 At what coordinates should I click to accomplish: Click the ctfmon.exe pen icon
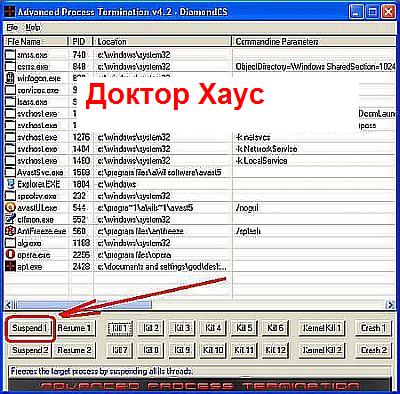pyautogui.click(x=10, y=219)
